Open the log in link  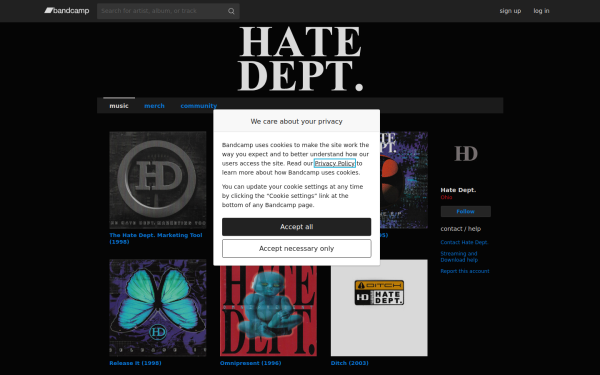(541, 11)
